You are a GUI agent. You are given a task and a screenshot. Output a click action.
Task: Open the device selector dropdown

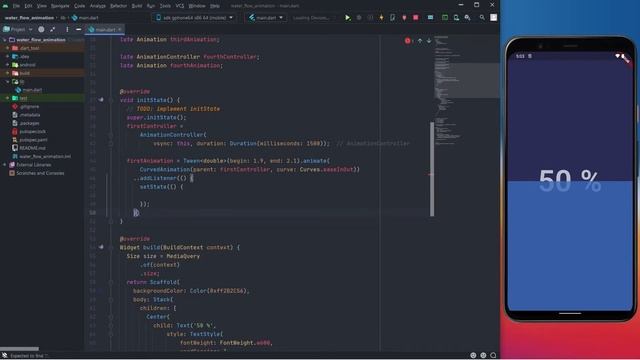194,18
